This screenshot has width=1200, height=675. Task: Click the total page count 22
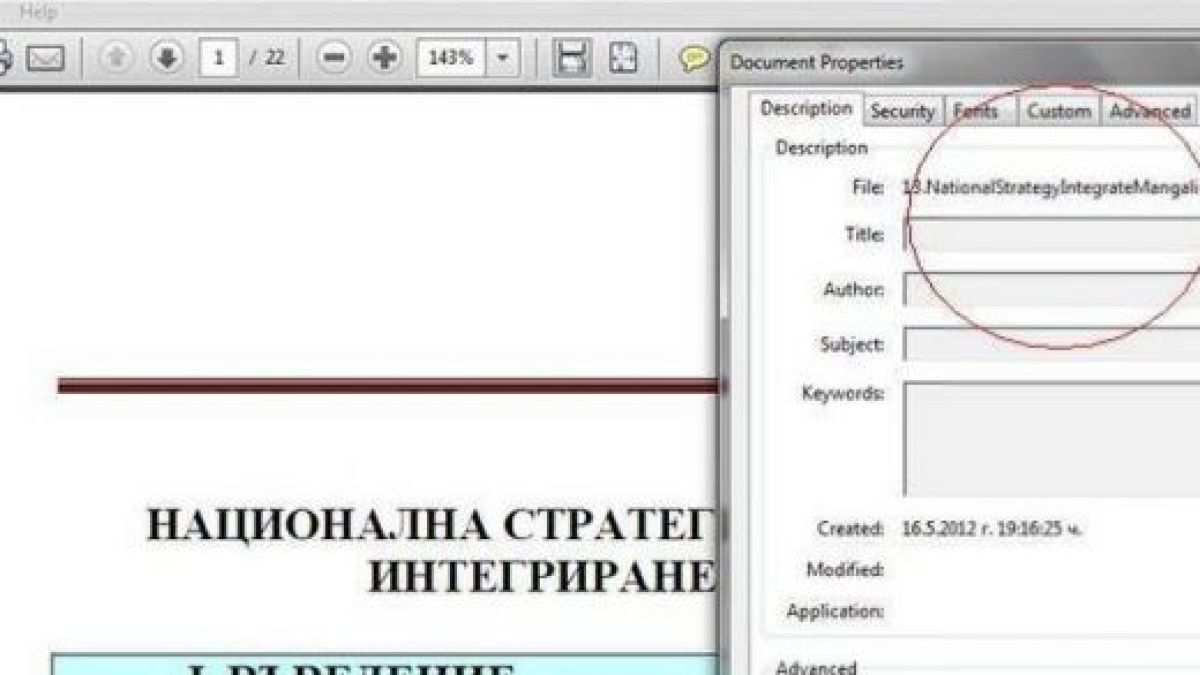(274, 58)
